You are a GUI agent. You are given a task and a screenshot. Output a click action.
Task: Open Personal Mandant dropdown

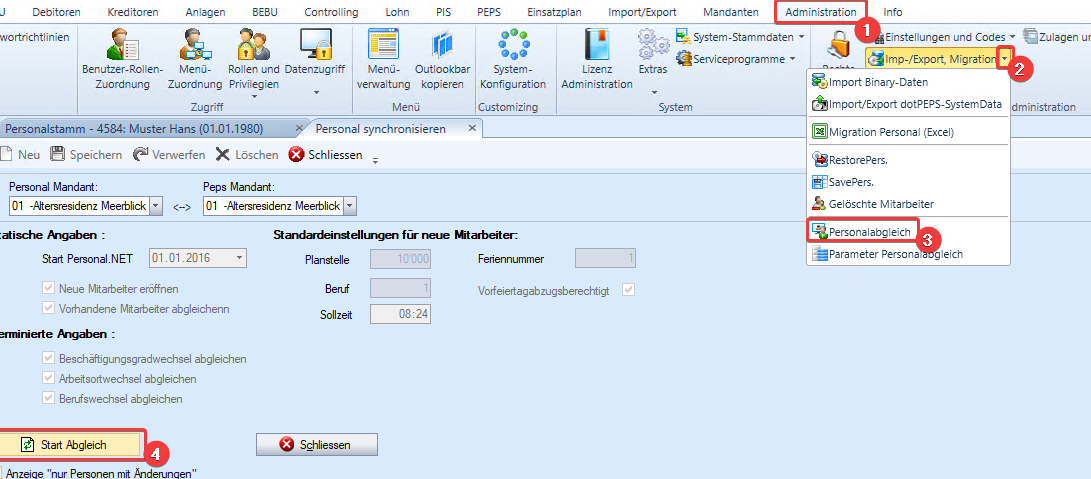coord(156,206)
